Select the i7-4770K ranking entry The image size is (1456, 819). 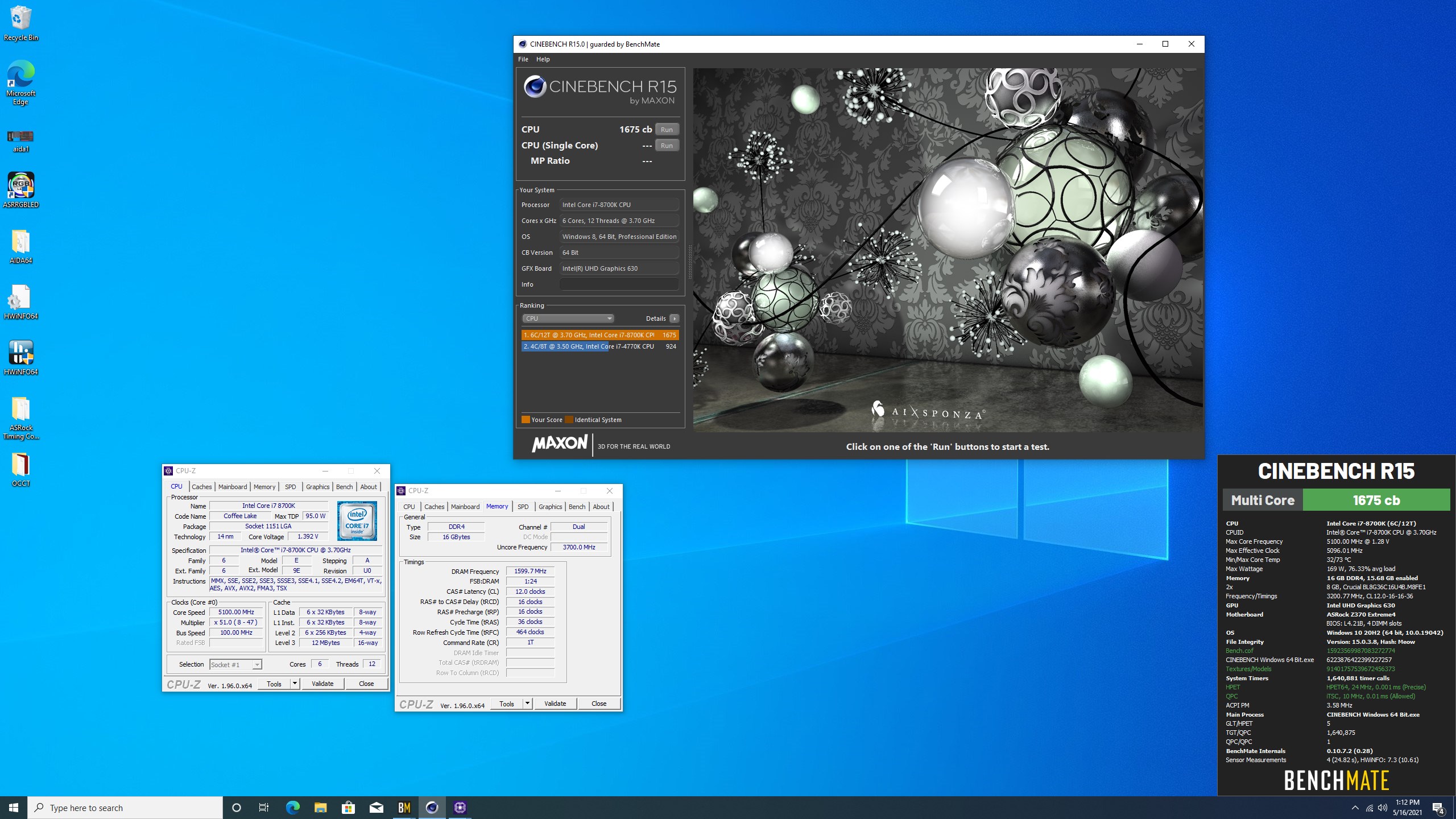(x=600, y=346)
